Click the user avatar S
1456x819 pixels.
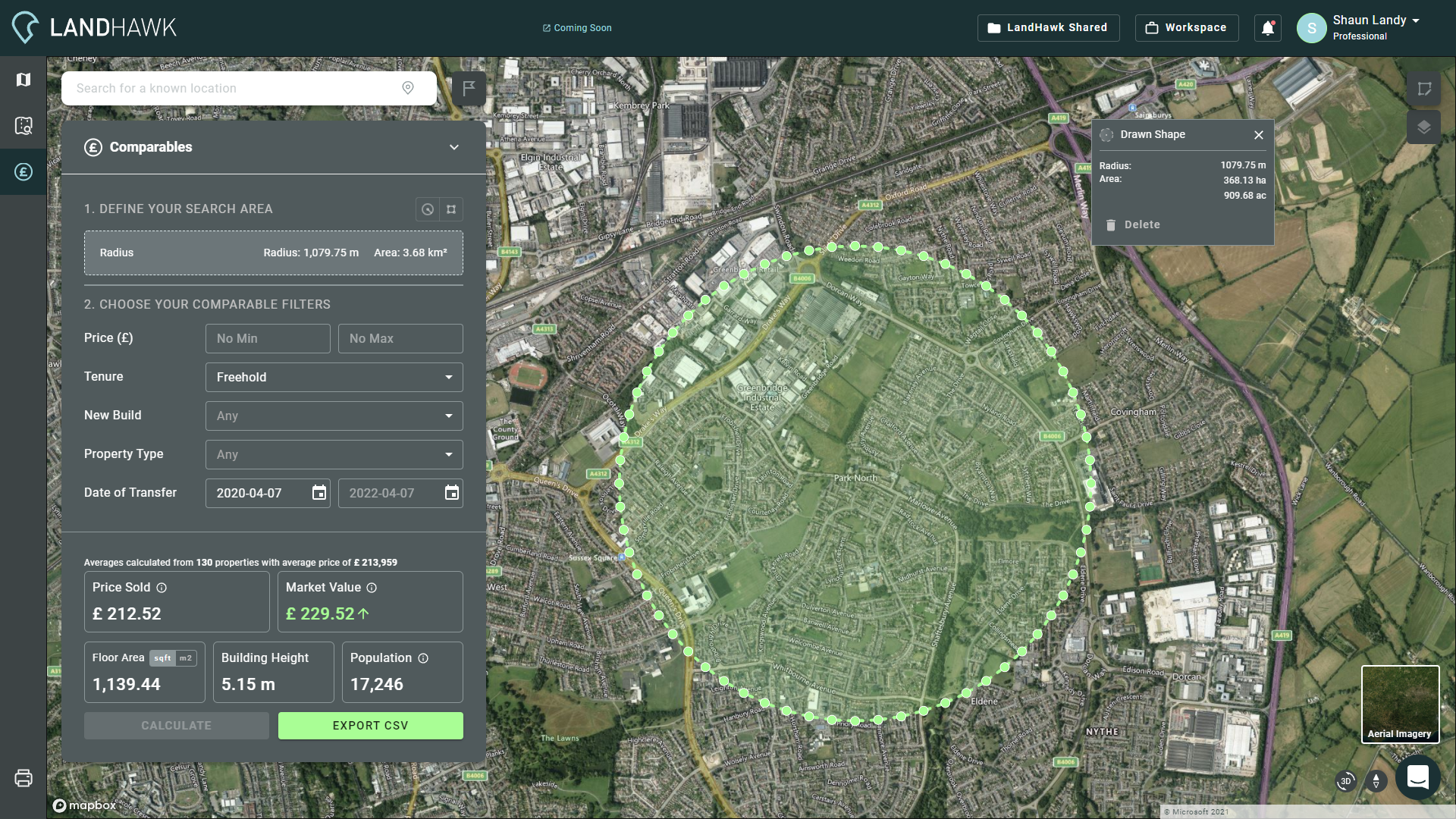(1311, 28)
